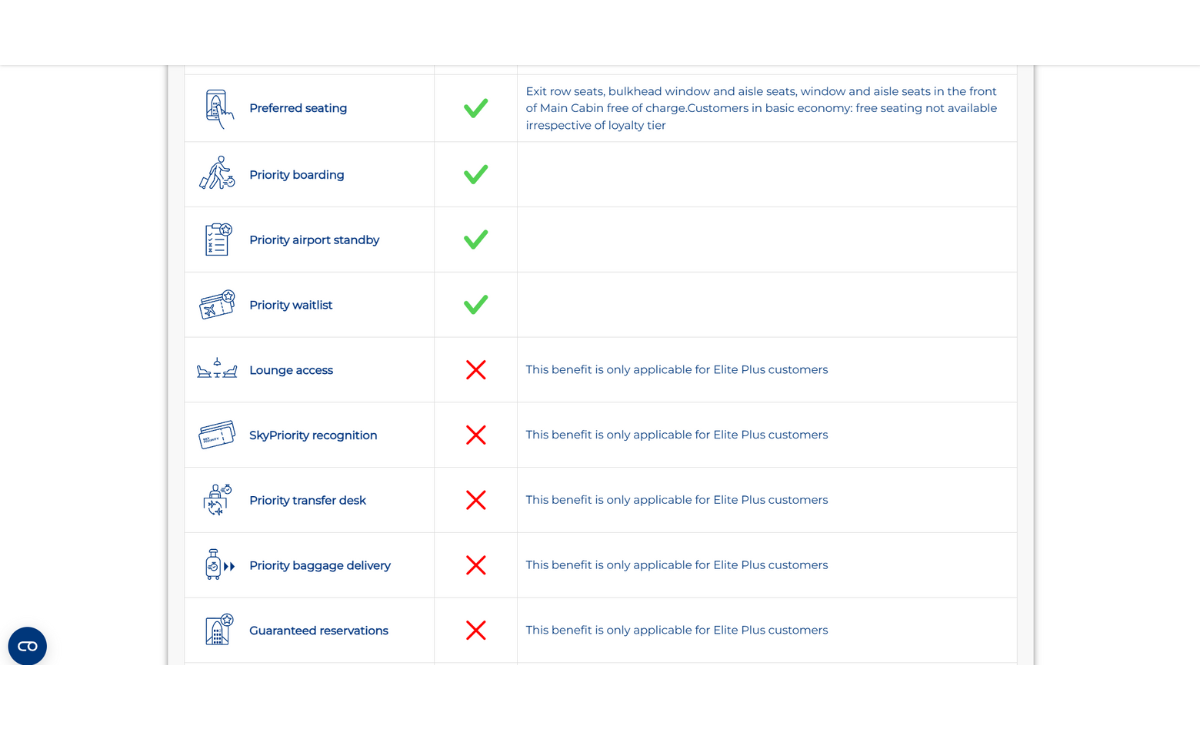The width and height of the screenshot is (1200, 750).
Task: Click the Priority waitlist ticket icon
Action: click(x=217, y=305)
